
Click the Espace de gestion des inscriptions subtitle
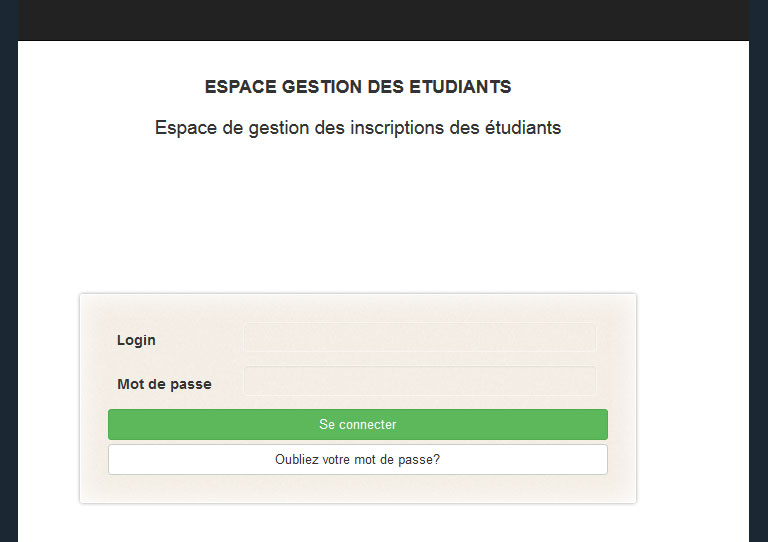coord(357,128)
